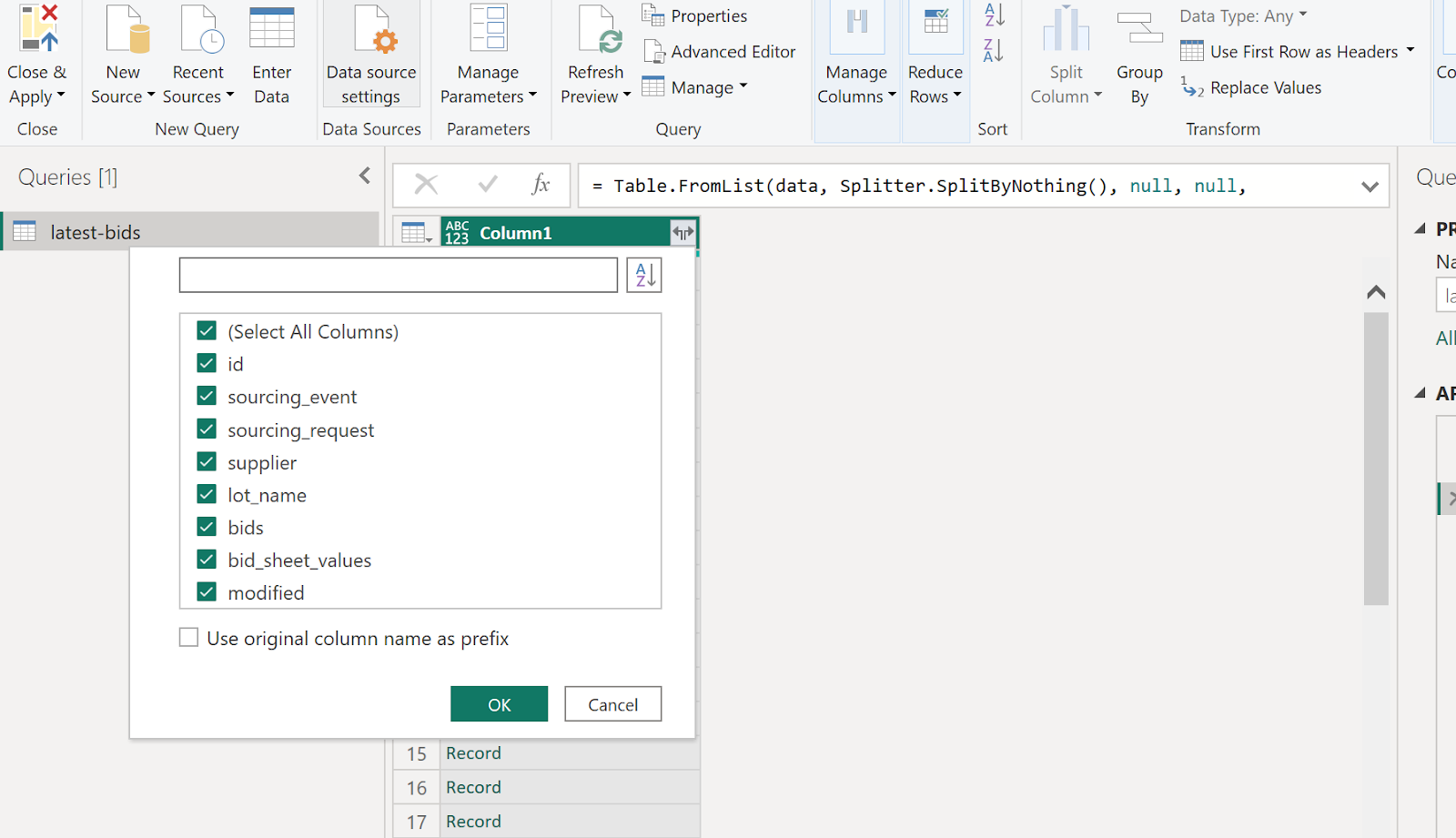The image size is (1456, 838).
Task: Sort descending Z to A
Action: [994, 50]
